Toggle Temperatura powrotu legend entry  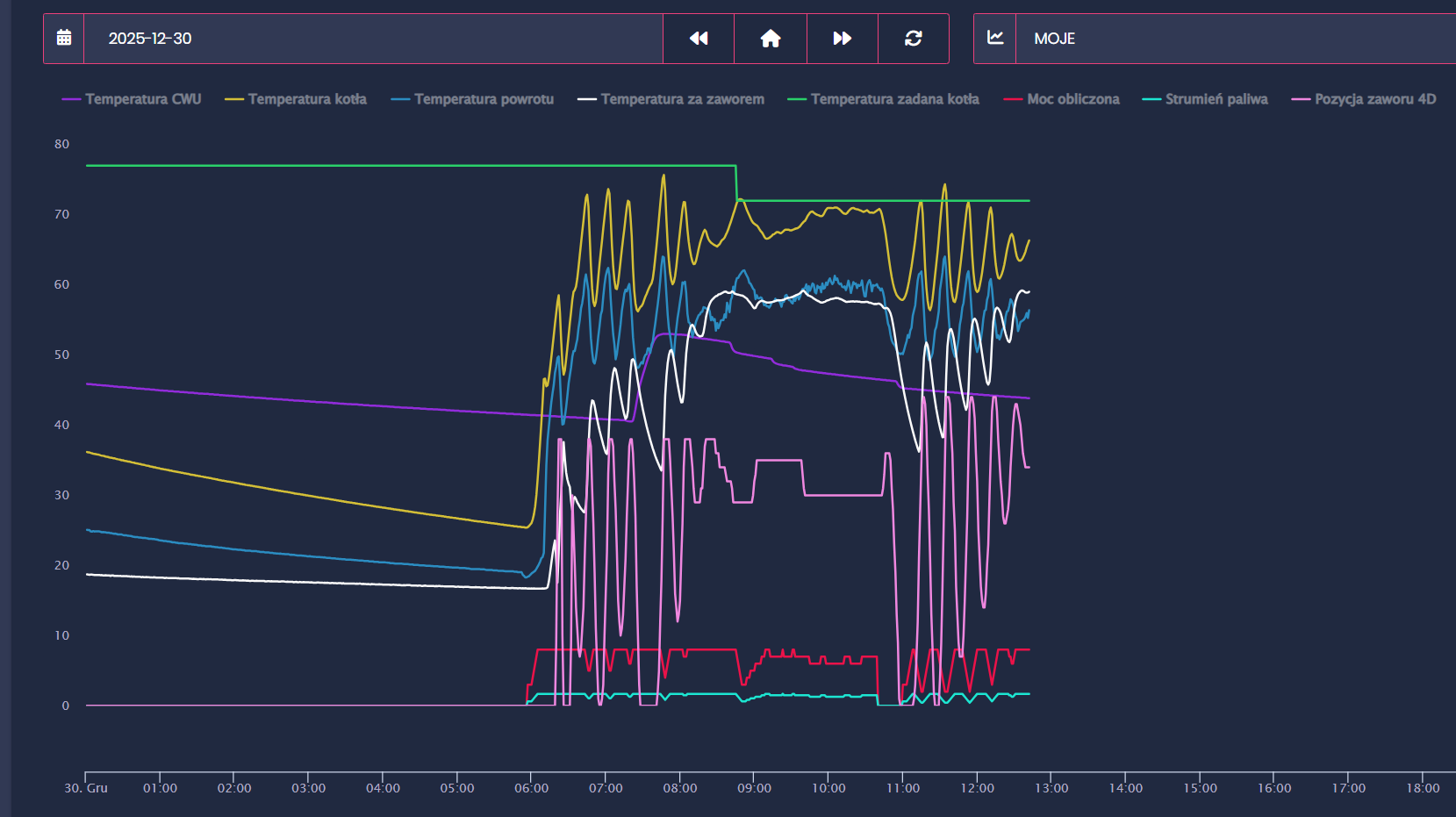tap(484, 99)
